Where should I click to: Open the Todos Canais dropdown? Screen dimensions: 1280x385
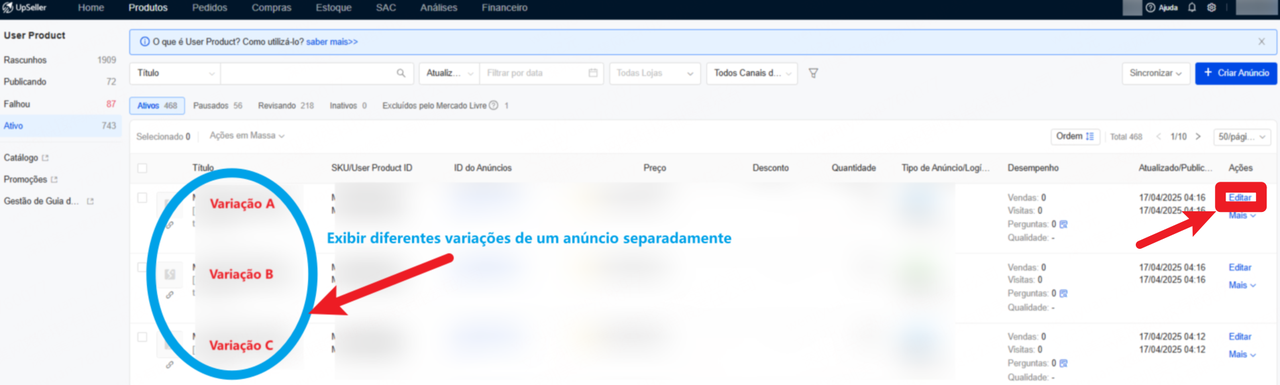tap(752, 73)
